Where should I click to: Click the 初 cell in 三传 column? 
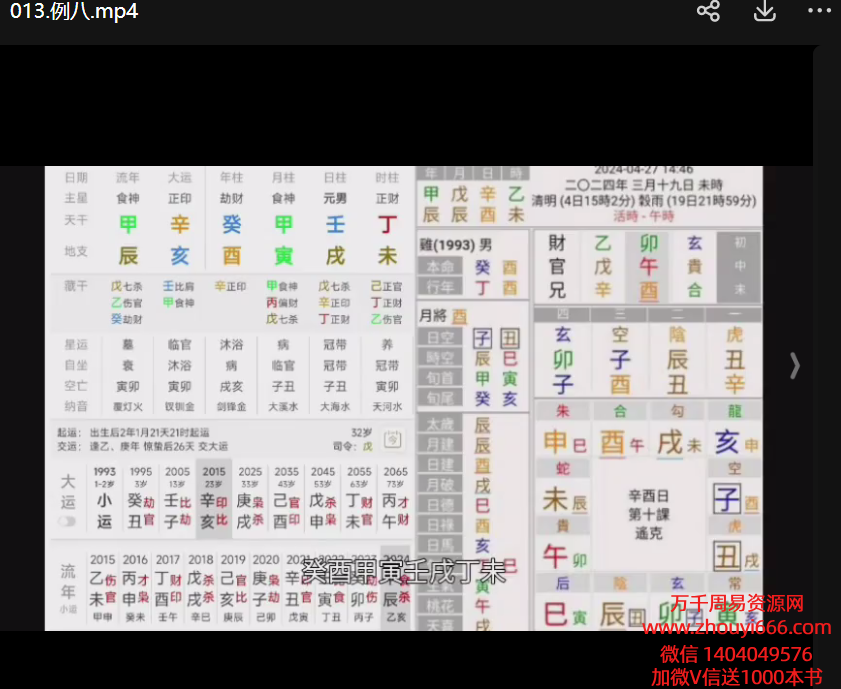click(740, 243)
